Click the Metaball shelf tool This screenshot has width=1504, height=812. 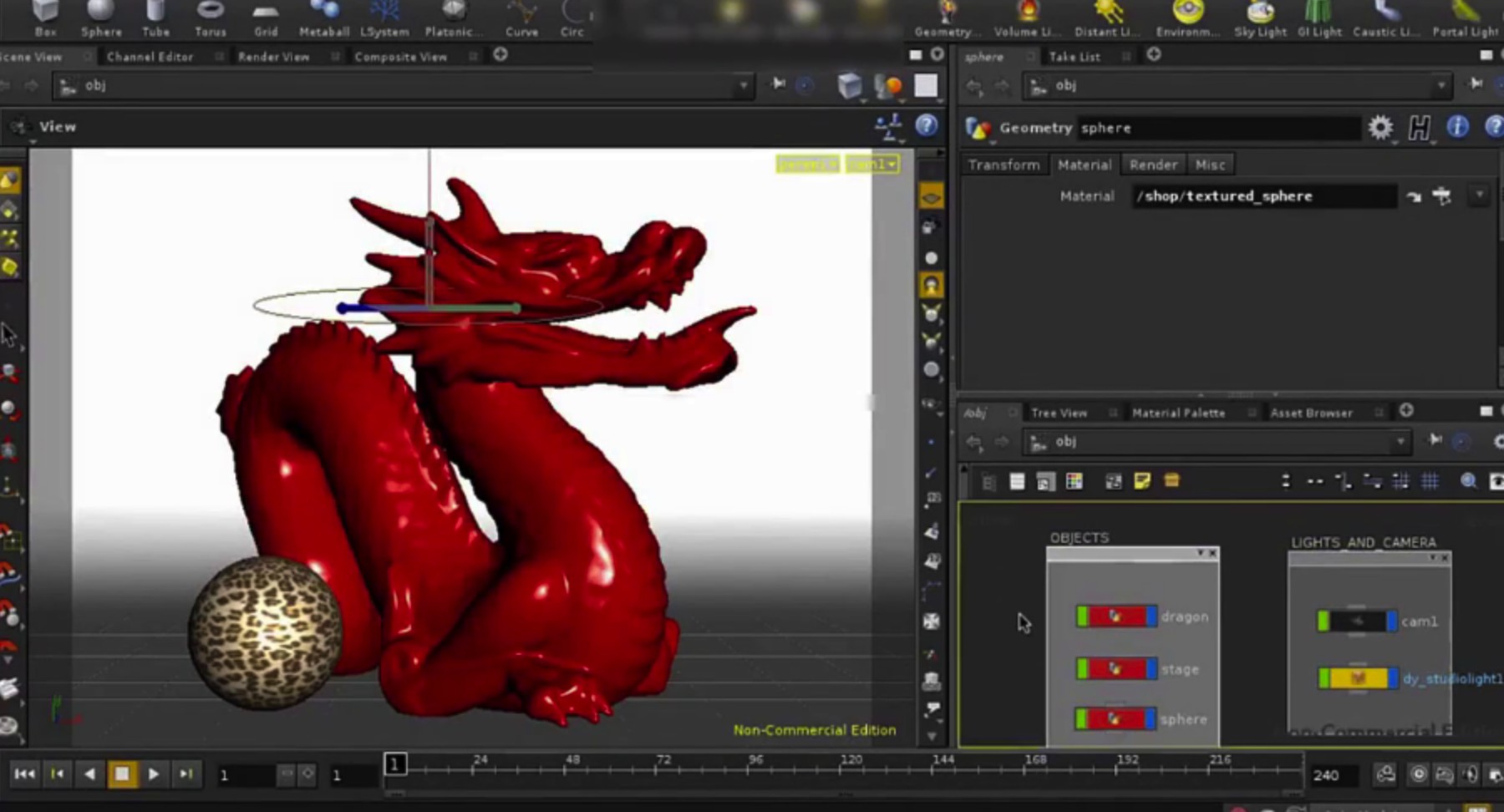tap(323, 18)
